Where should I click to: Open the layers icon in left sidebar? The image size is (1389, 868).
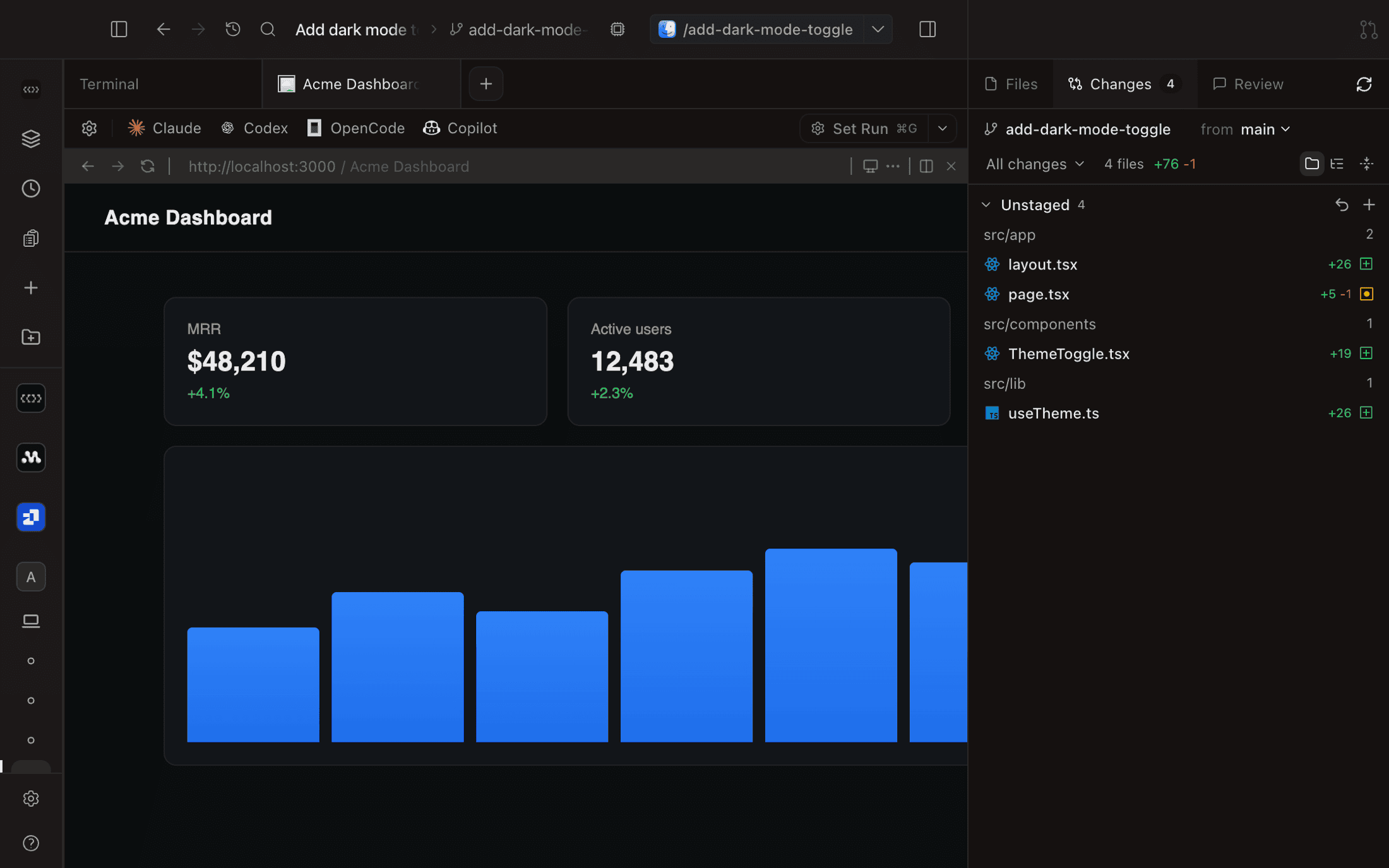pyautogui.click(x=31, y=139)
